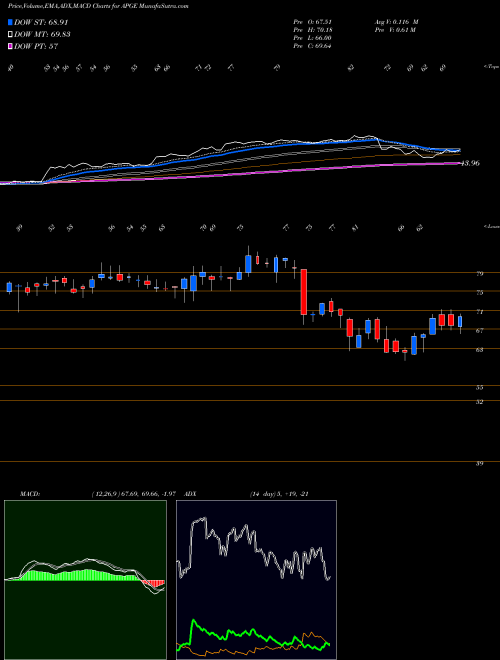This screenshot has height=660, width=500.
Task: Click the '<Tops' label at top right
Action: click(x=491, y=67)
